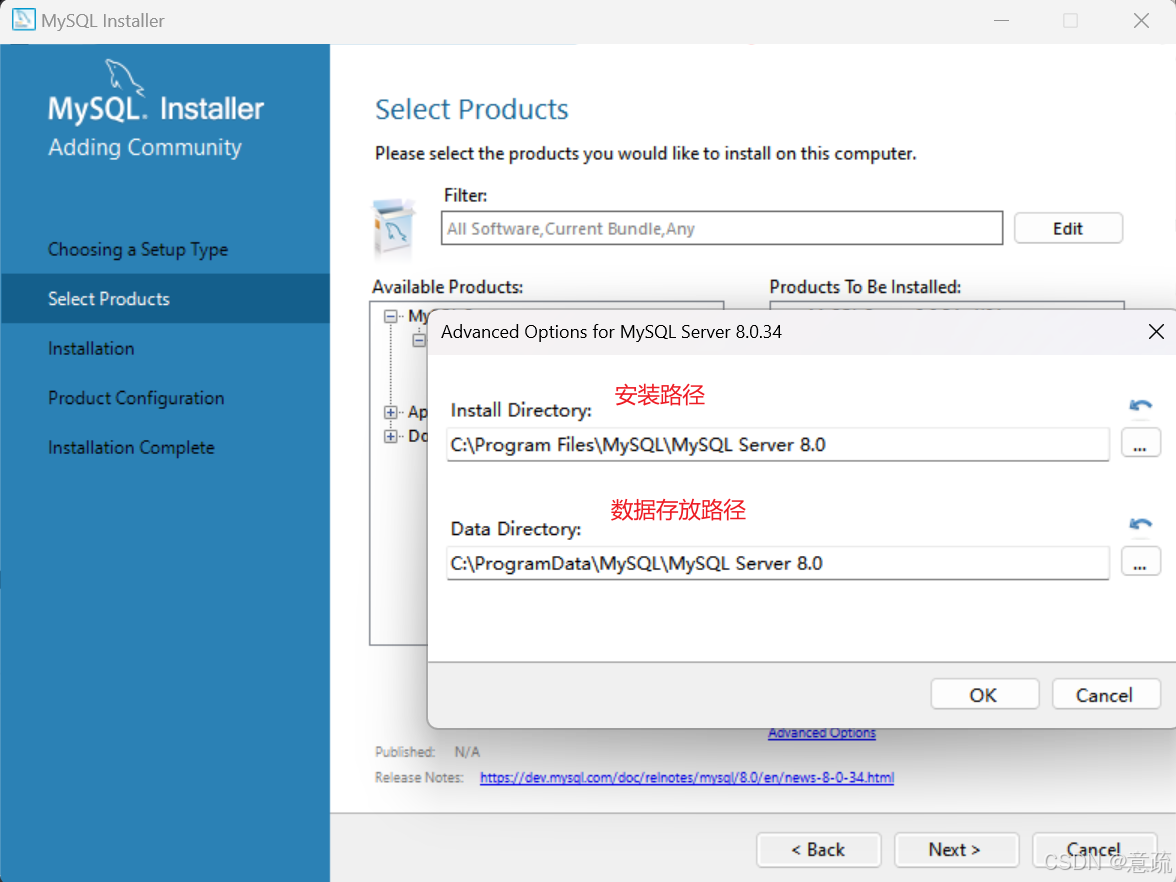Expand the Documentation tree node

391,436
